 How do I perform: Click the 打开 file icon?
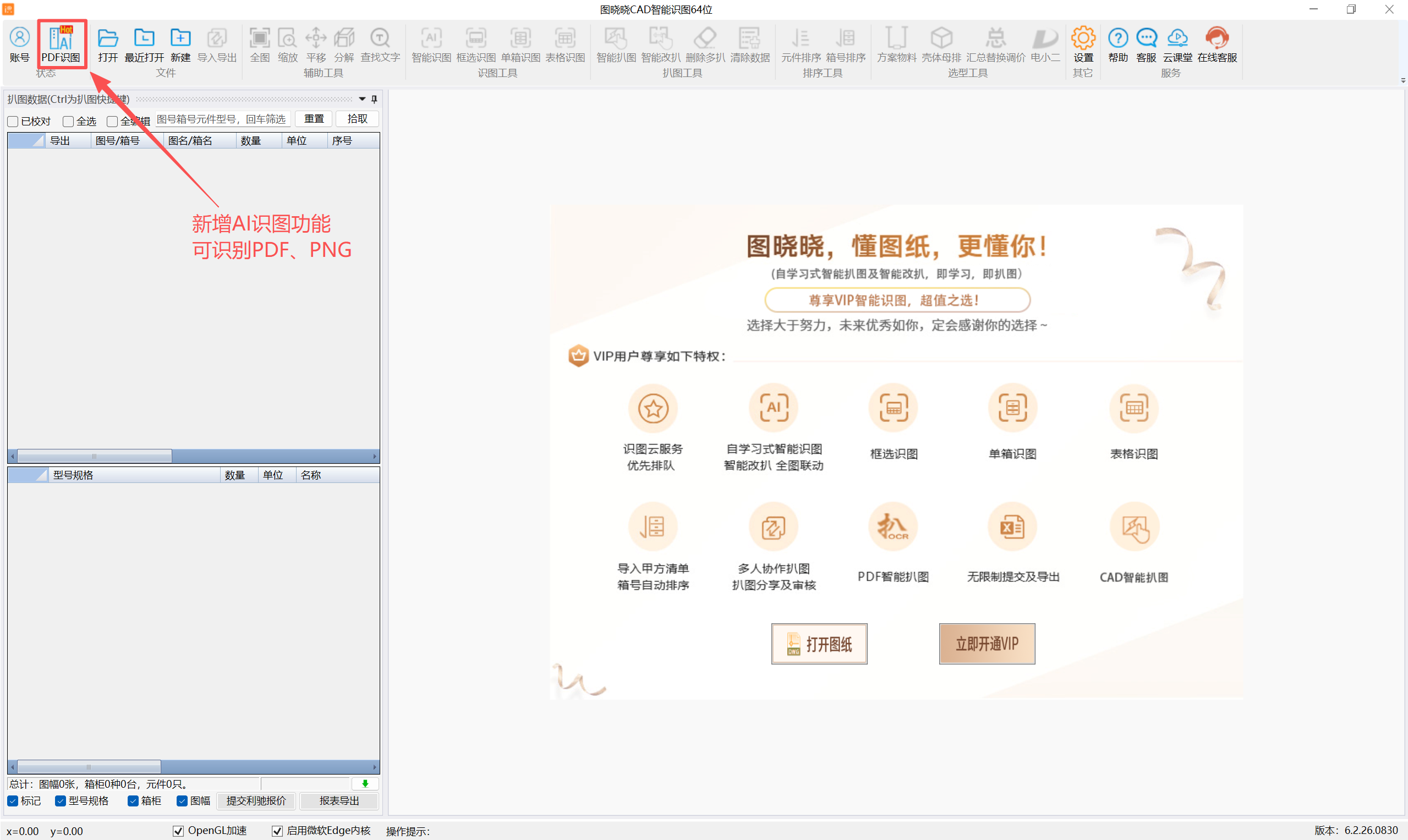(108, 44)
